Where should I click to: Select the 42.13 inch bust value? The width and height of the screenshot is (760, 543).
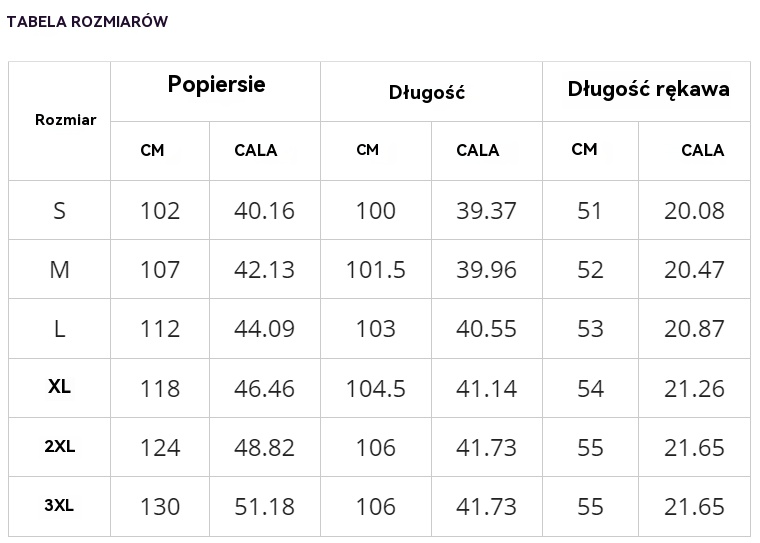click(x=264, y=270)
